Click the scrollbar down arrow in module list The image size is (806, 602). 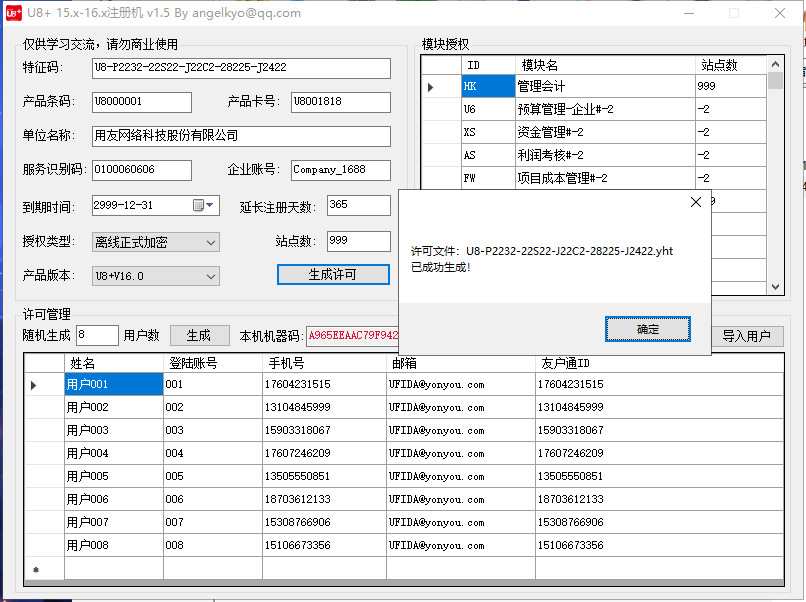click(x=773, y=287)
